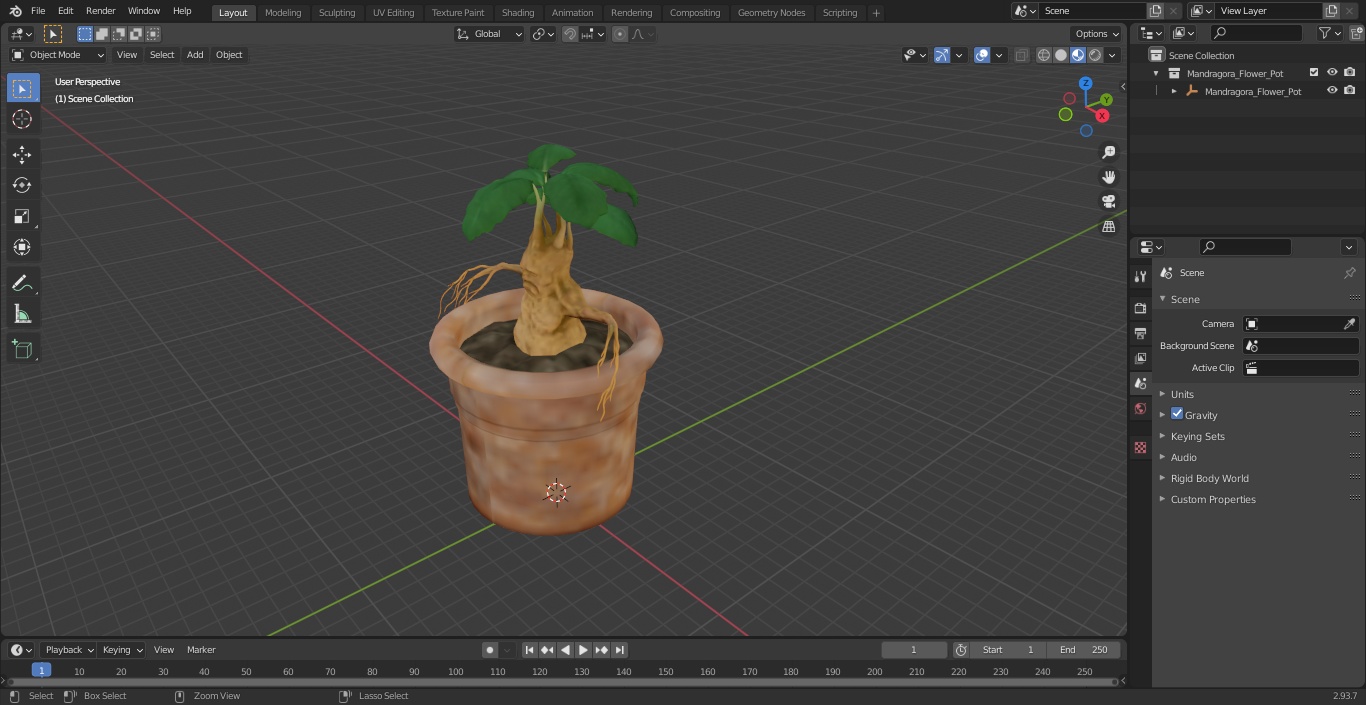Create a new scene copy icon
Image resolution: width=1366 pixels, height=705 pixels.
(1155, 11)
